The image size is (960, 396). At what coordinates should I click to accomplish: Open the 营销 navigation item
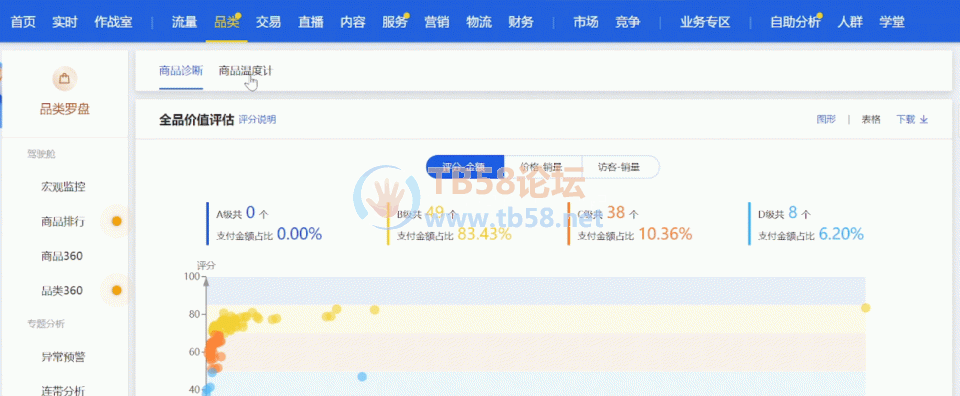click(x=437, y=23)
